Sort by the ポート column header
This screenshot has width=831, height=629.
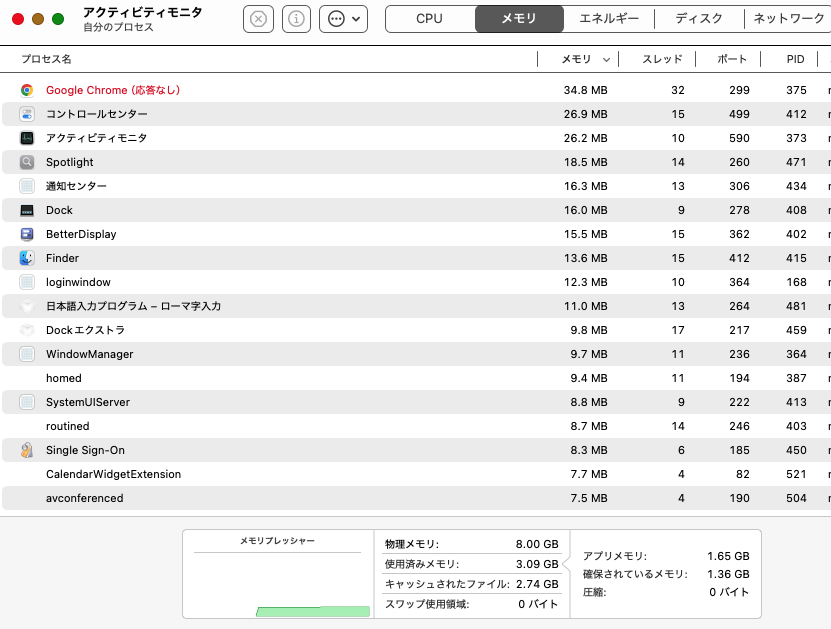pyautogui.click(x=732, y=59)
